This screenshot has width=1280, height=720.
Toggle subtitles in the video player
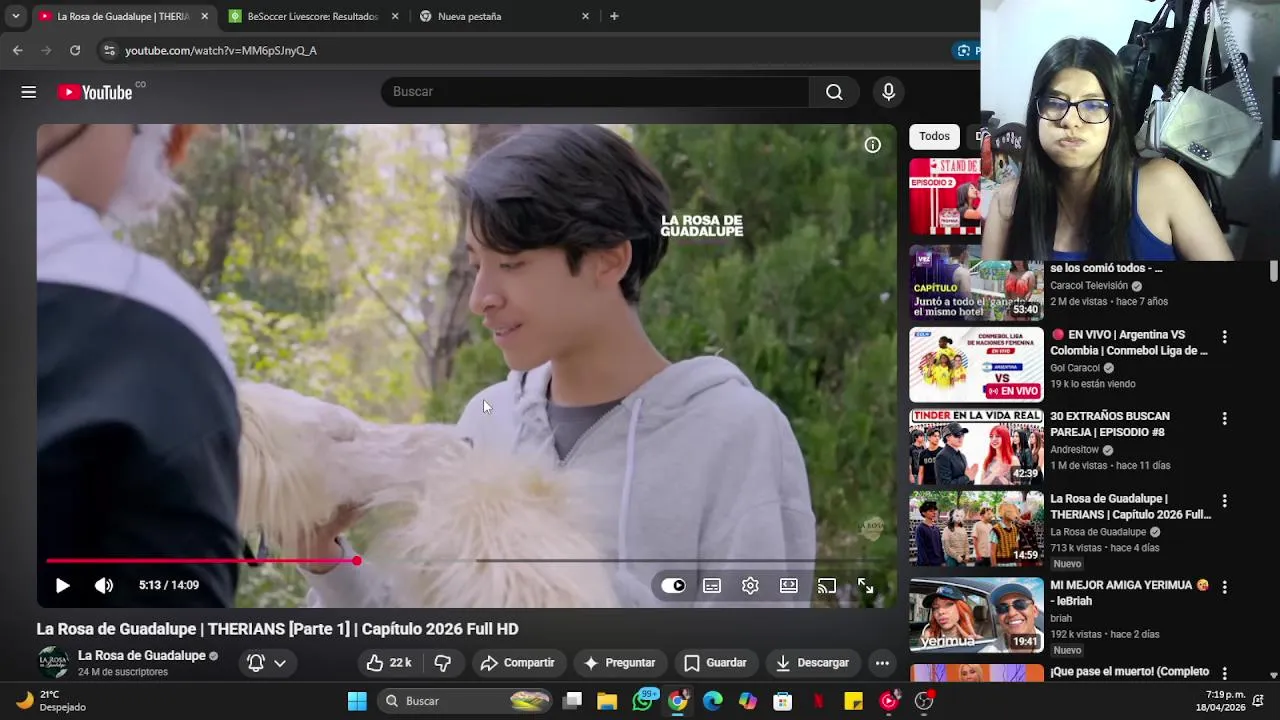(712, 586)
